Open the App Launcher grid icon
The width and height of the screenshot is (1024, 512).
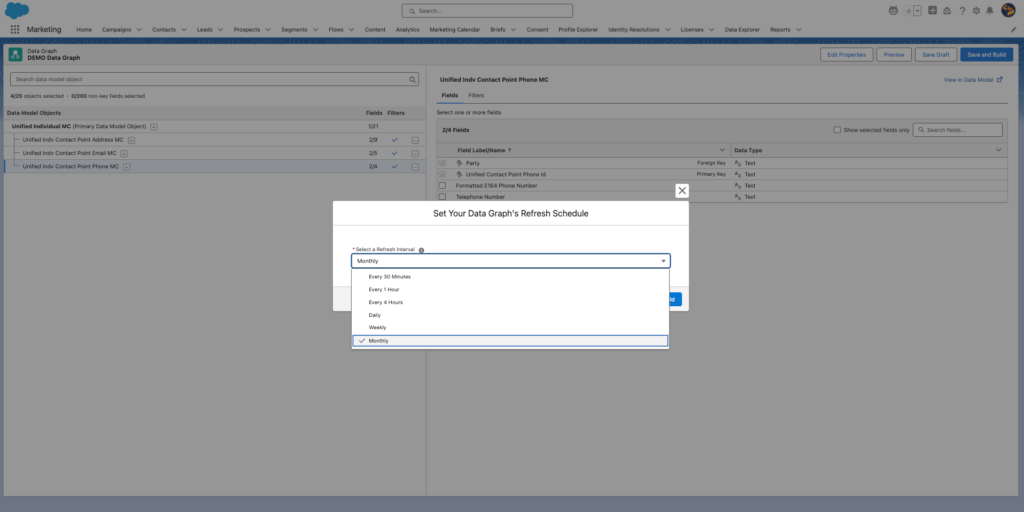(x=14, y=30)
